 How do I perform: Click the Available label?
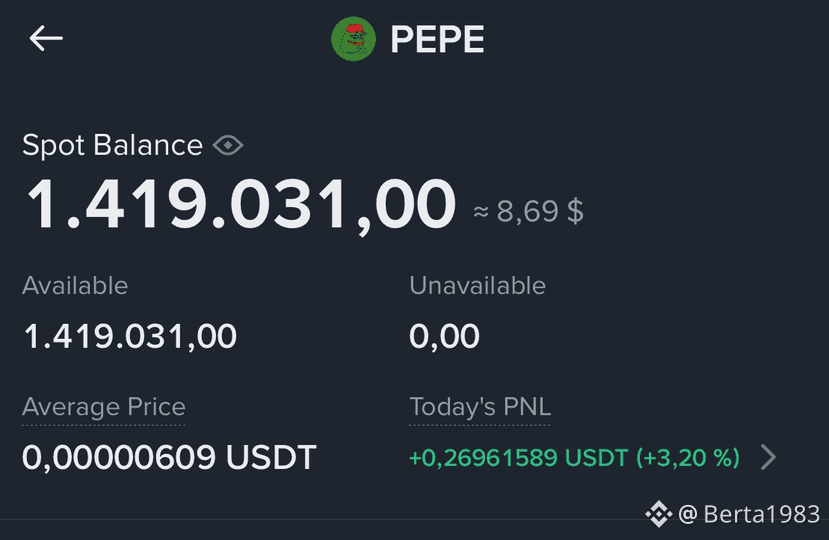[75, 286]
